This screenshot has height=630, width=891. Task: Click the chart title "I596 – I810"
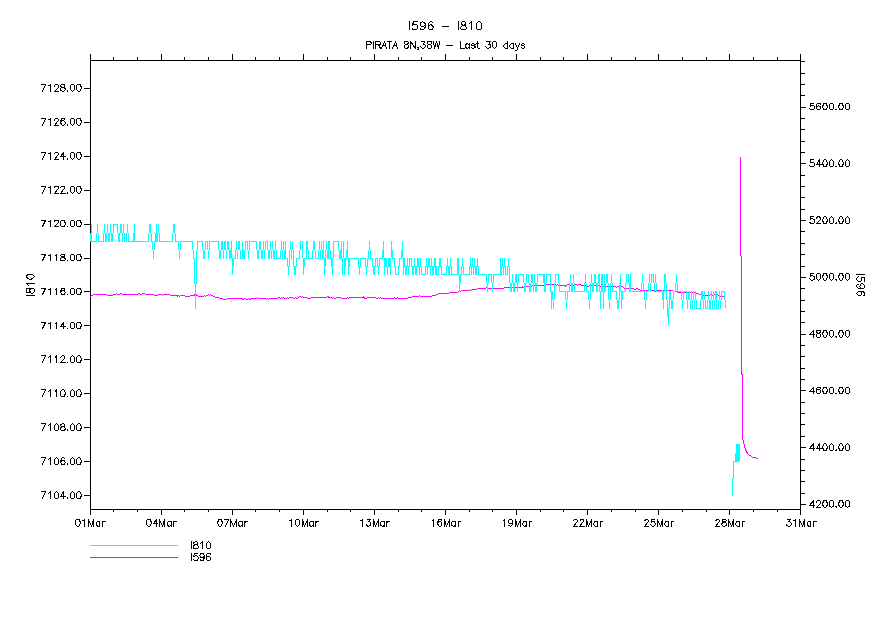tap(445, 26)
